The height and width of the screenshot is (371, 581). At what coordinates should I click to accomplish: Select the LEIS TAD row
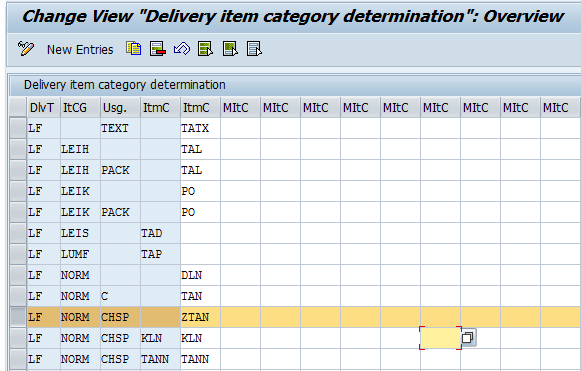point(18,233)
